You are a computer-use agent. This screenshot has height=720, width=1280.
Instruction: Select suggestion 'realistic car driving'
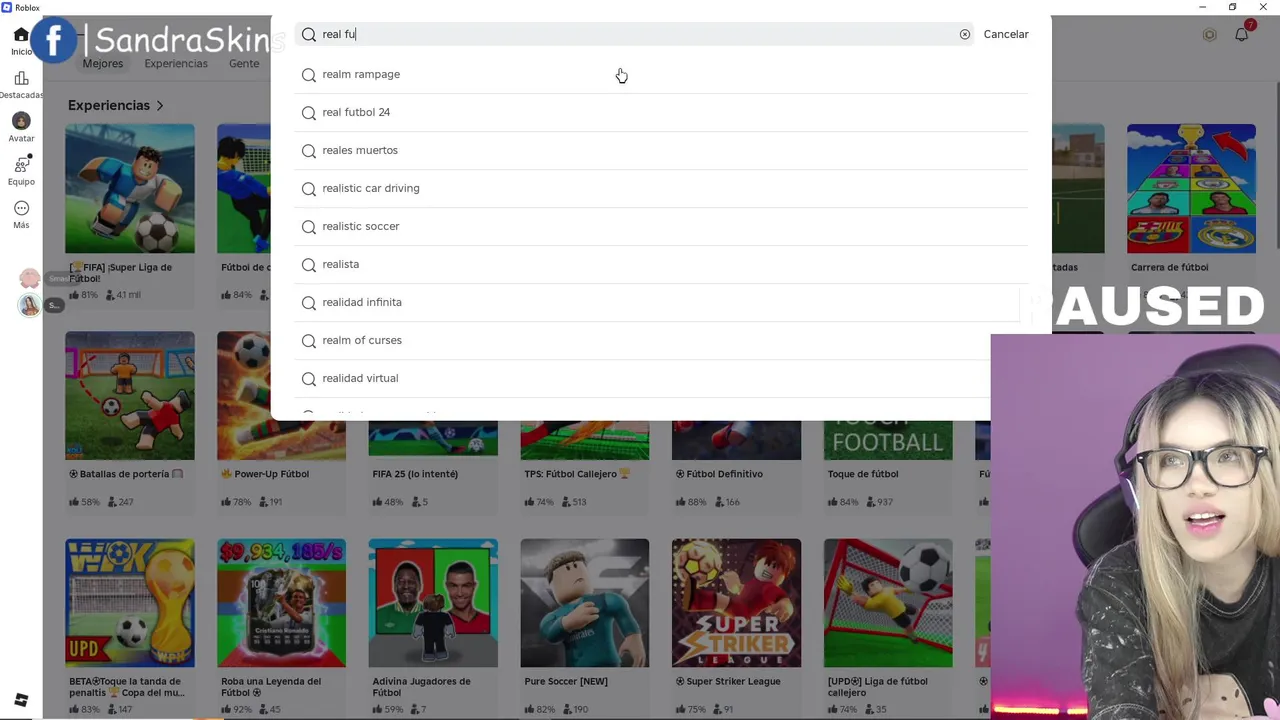pyautogui.click(x=660, y=188)
